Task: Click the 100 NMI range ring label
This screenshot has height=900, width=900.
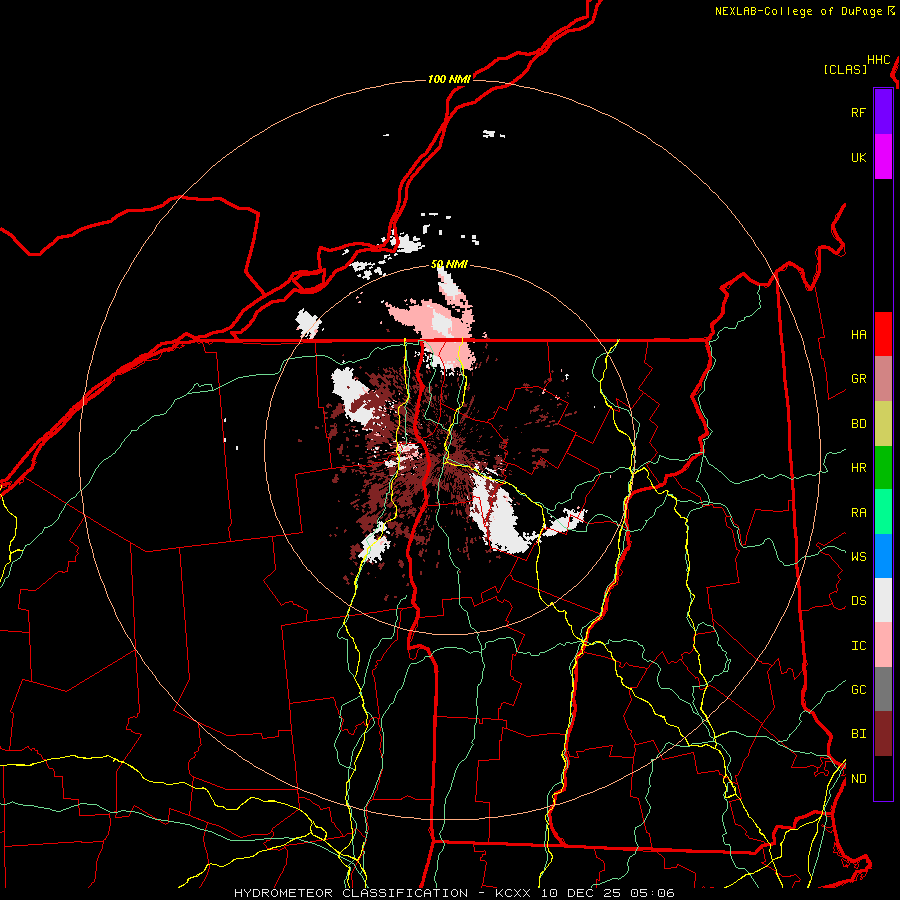Action: [x=449, y=79]
